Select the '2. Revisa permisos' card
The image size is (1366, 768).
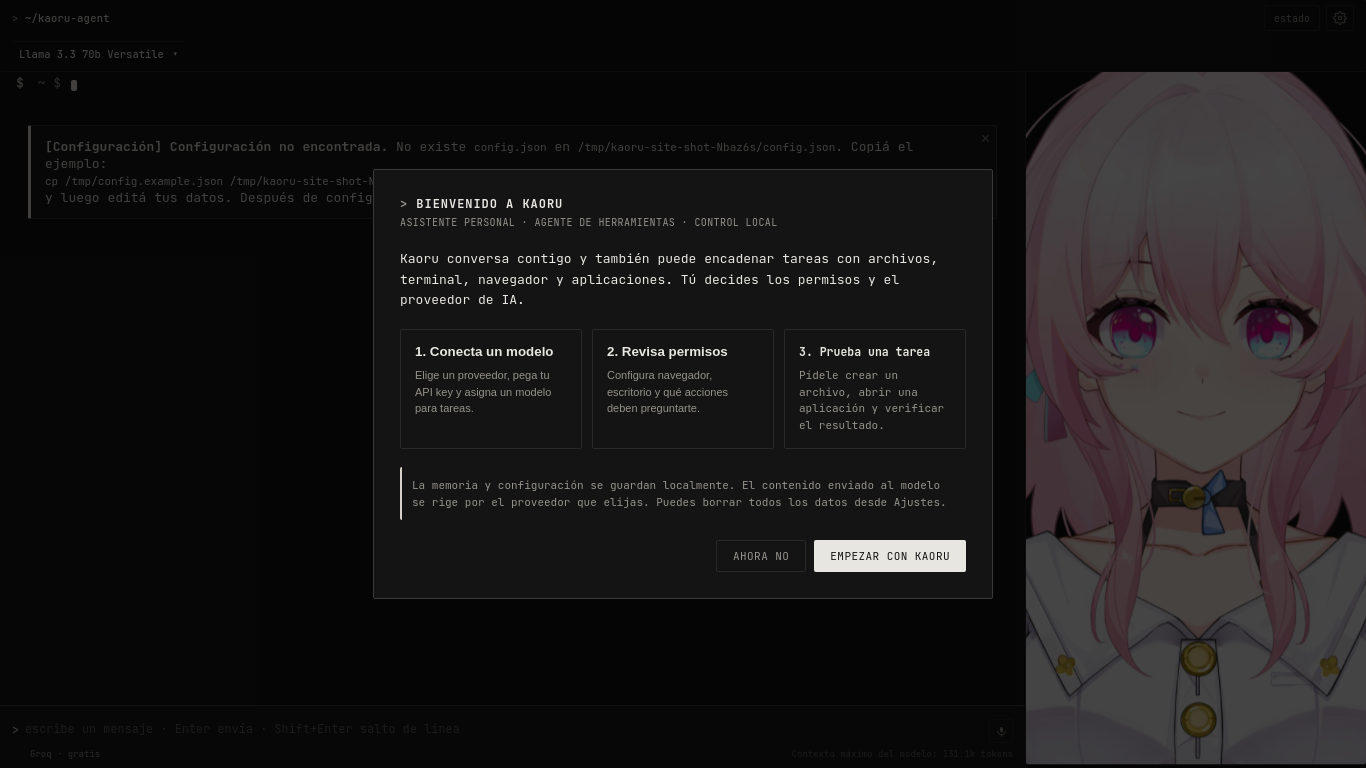(683, 389)
